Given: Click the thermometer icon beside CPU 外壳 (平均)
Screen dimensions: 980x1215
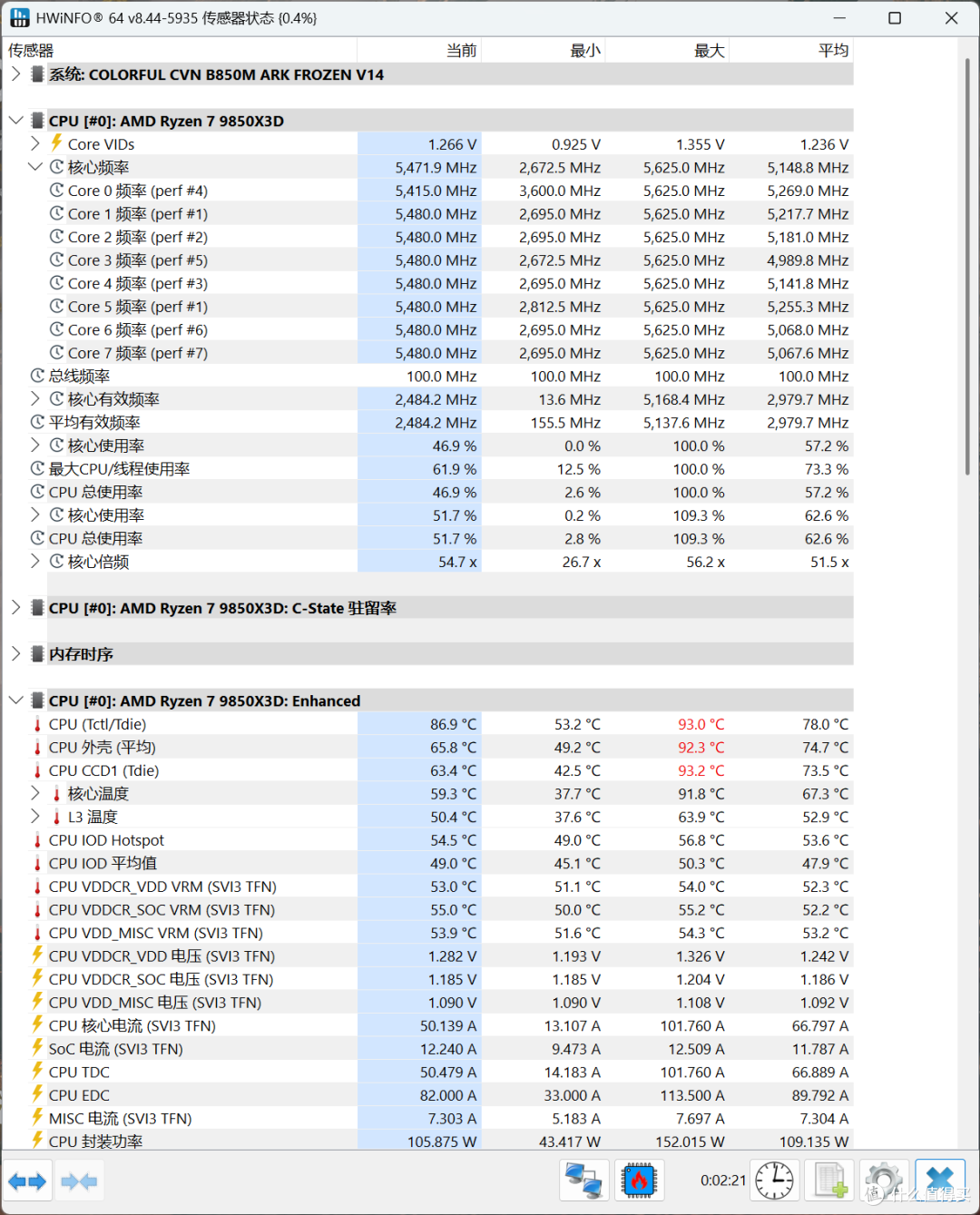Looking at the screenshot, I should click(x=37, y=748).
